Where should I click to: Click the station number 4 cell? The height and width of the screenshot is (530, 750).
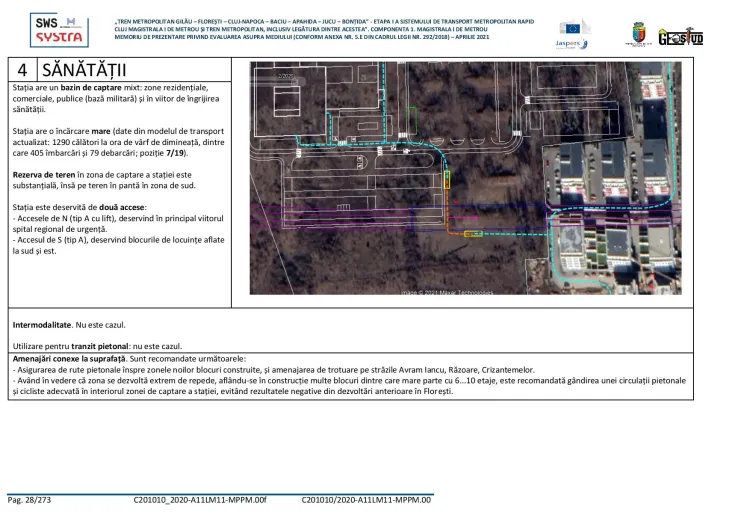[x=21, y=71]
